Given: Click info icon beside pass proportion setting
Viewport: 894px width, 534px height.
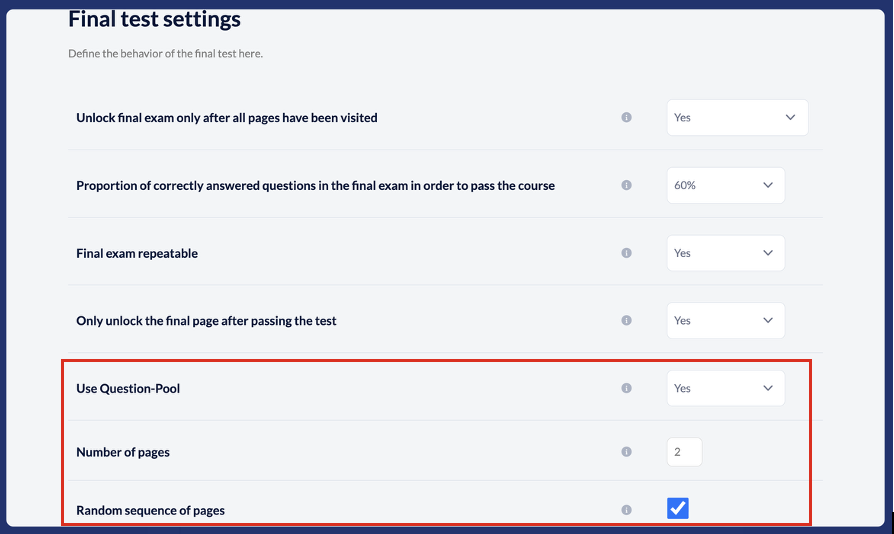Looking at the screenshot, I should (626, 185).
